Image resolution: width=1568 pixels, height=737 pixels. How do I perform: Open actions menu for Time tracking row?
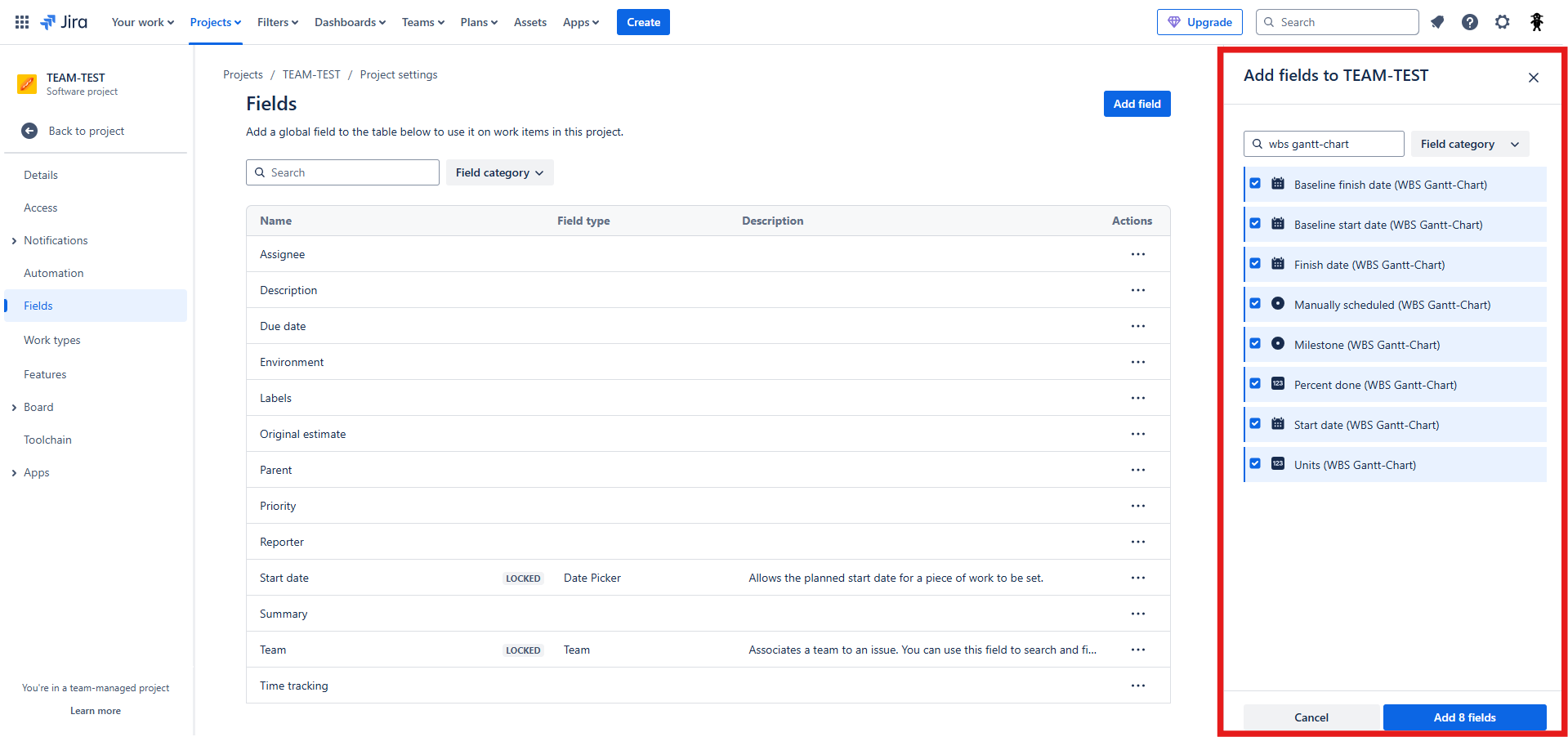(x=1137, y=686)
